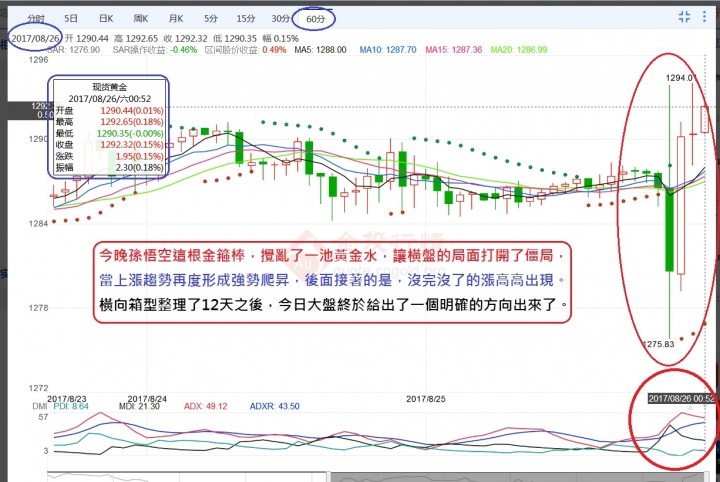Switch to the 分时 tab
720x482 pixels.
(x=36, y=18)
